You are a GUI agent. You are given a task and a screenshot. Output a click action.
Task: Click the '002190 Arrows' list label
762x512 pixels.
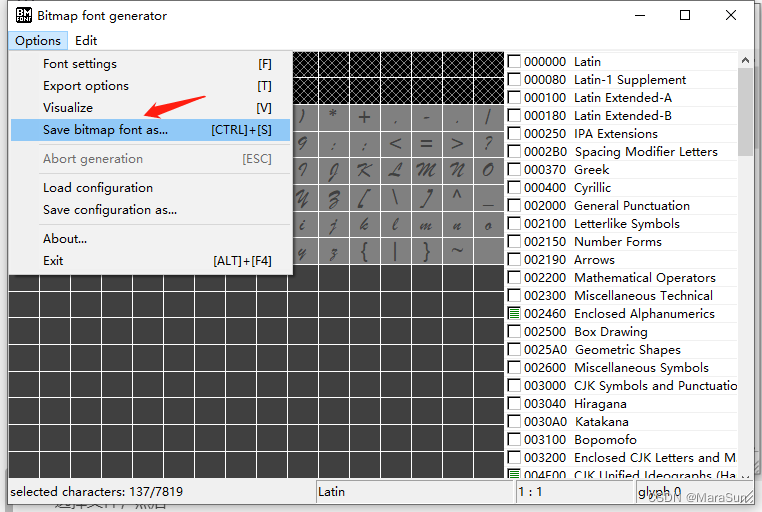click(569, 260)
